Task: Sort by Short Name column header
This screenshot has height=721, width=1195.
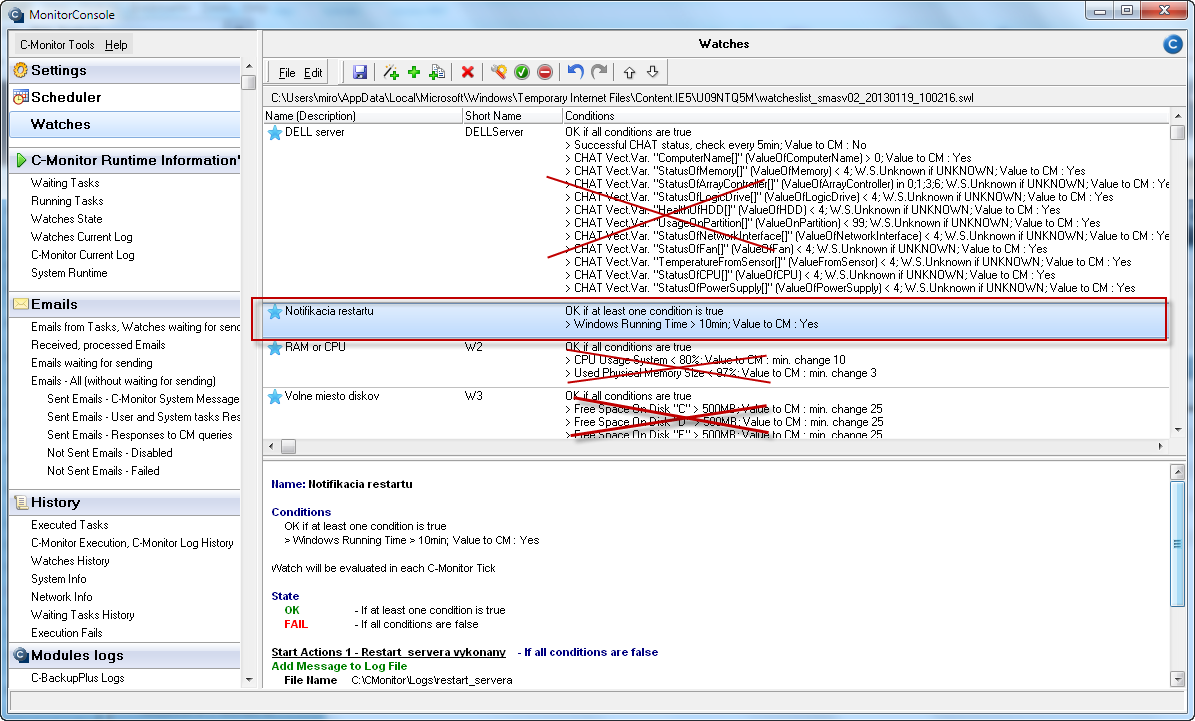Action: (512, 116)
